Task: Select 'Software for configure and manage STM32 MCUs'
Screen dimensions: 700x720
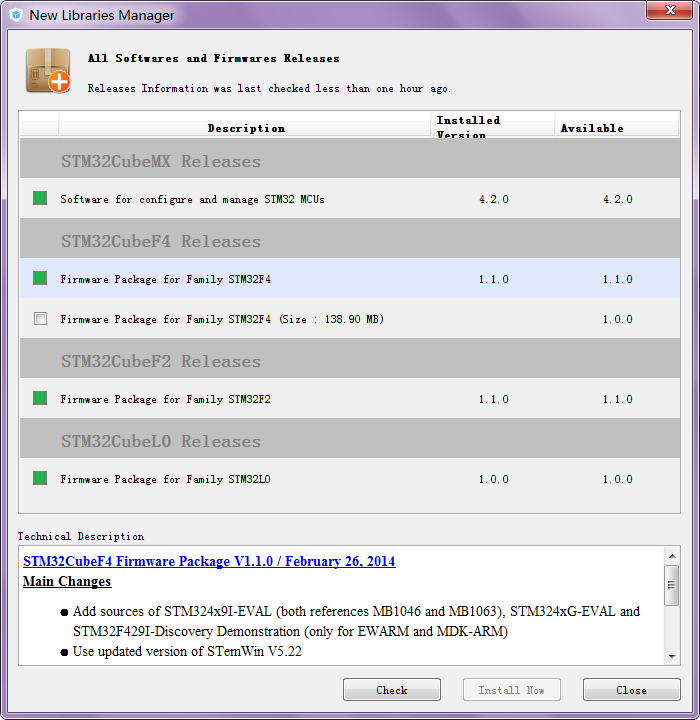Action: coord(350,198)
